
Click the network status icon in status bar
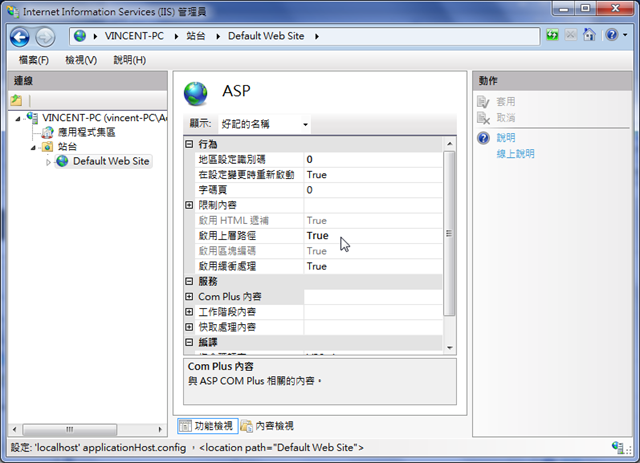click(x=617, y=447)
